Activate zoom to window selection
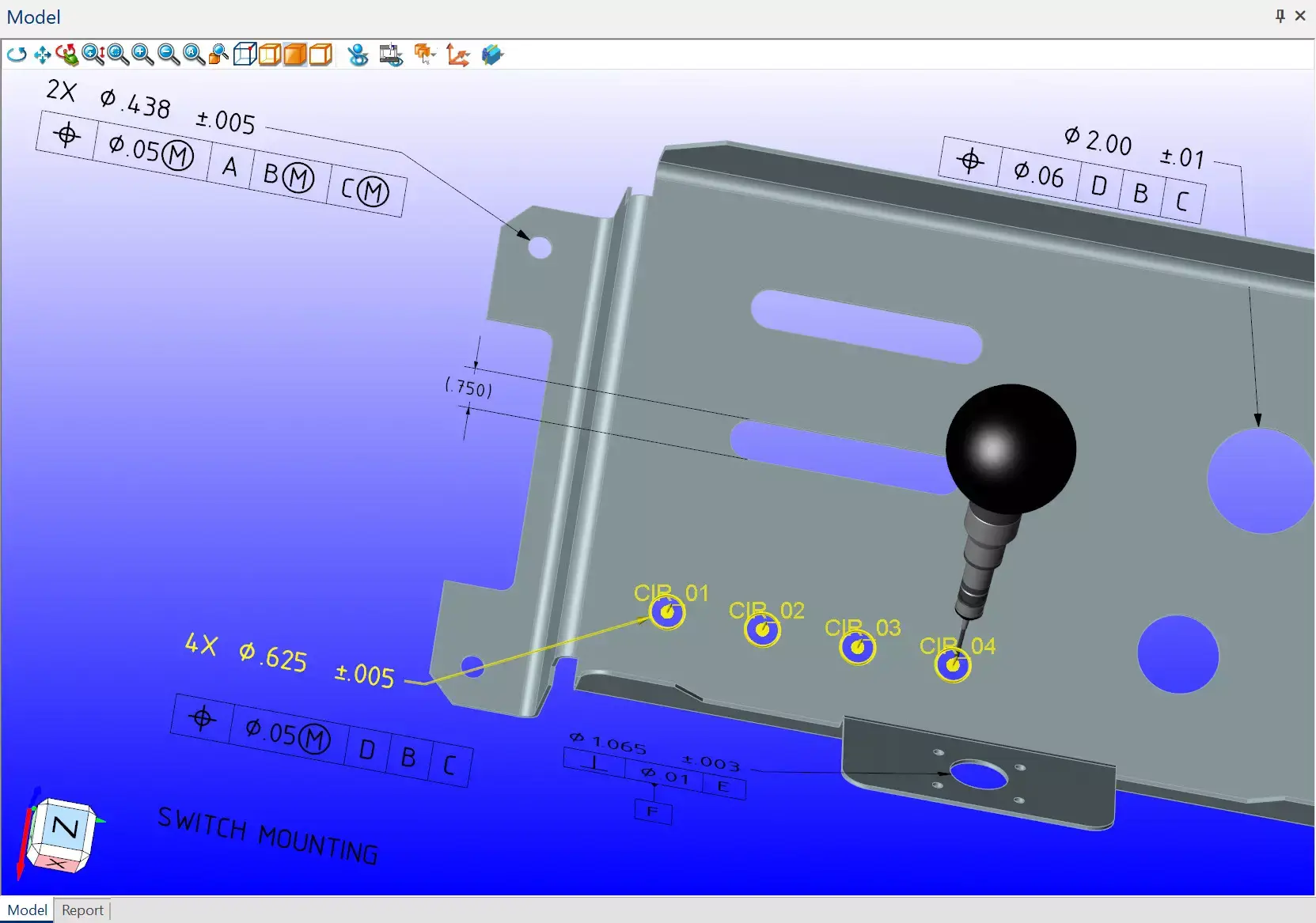The width and height of the screenshot is (1316, 923). (x=117, y=55)
